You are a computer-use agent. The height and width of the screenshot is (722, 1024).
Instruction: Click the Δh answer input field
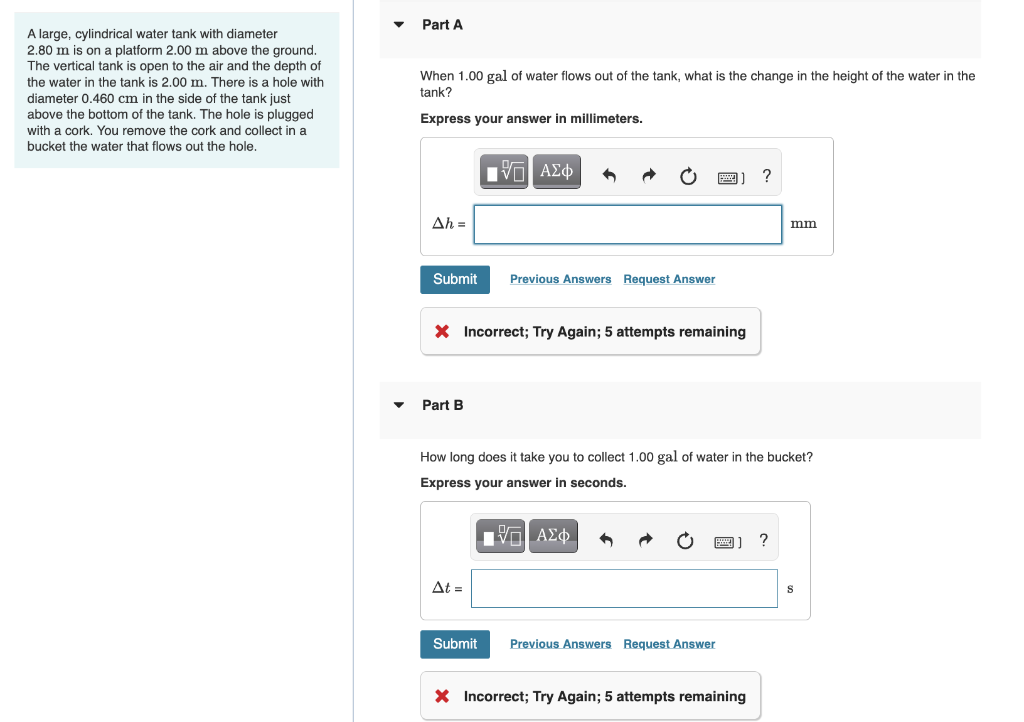(x=627, y=224)
